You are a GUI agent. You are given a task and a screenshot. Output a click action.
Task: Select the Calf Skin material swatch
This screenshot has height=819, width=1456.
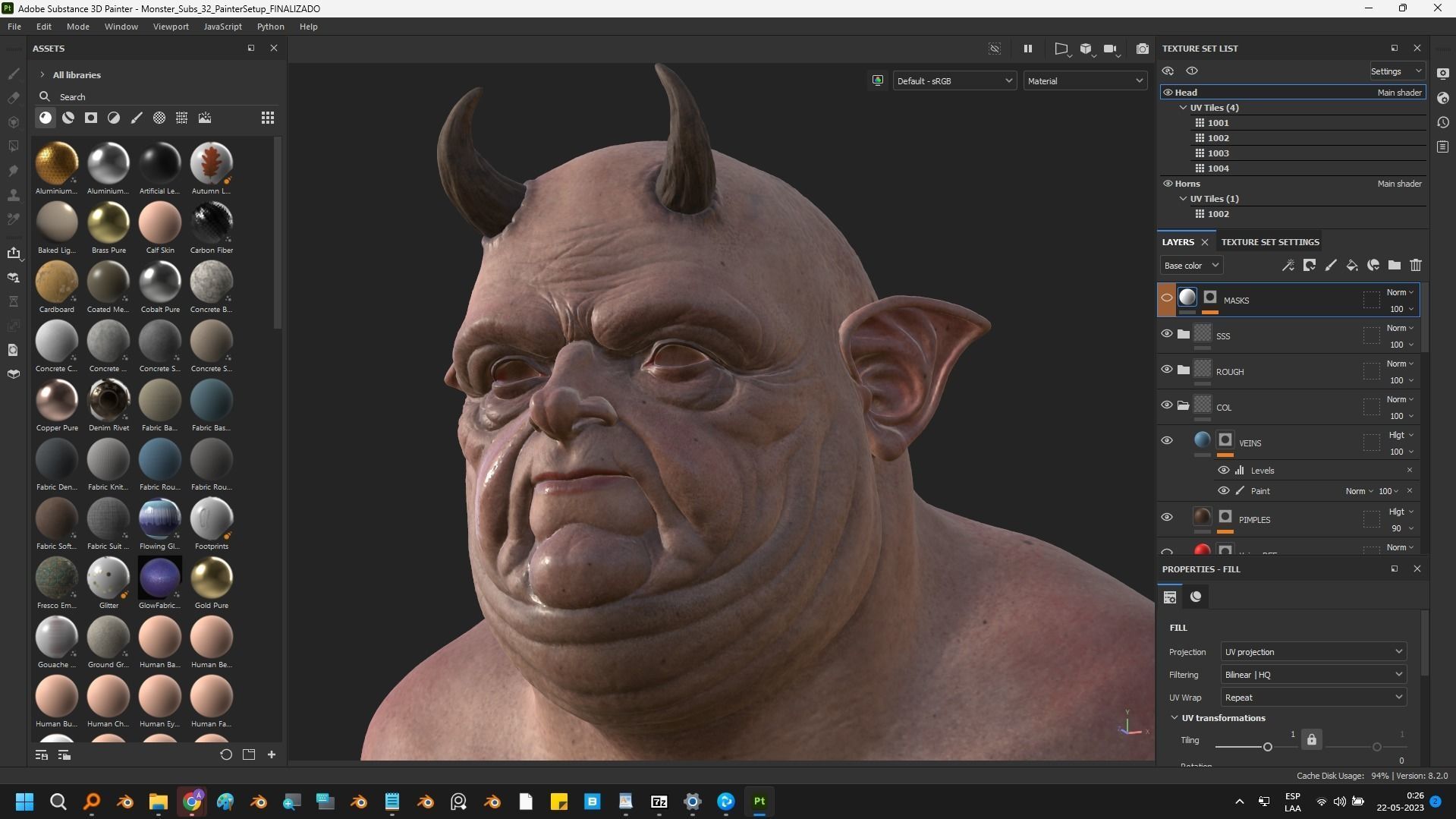point(160,222)
